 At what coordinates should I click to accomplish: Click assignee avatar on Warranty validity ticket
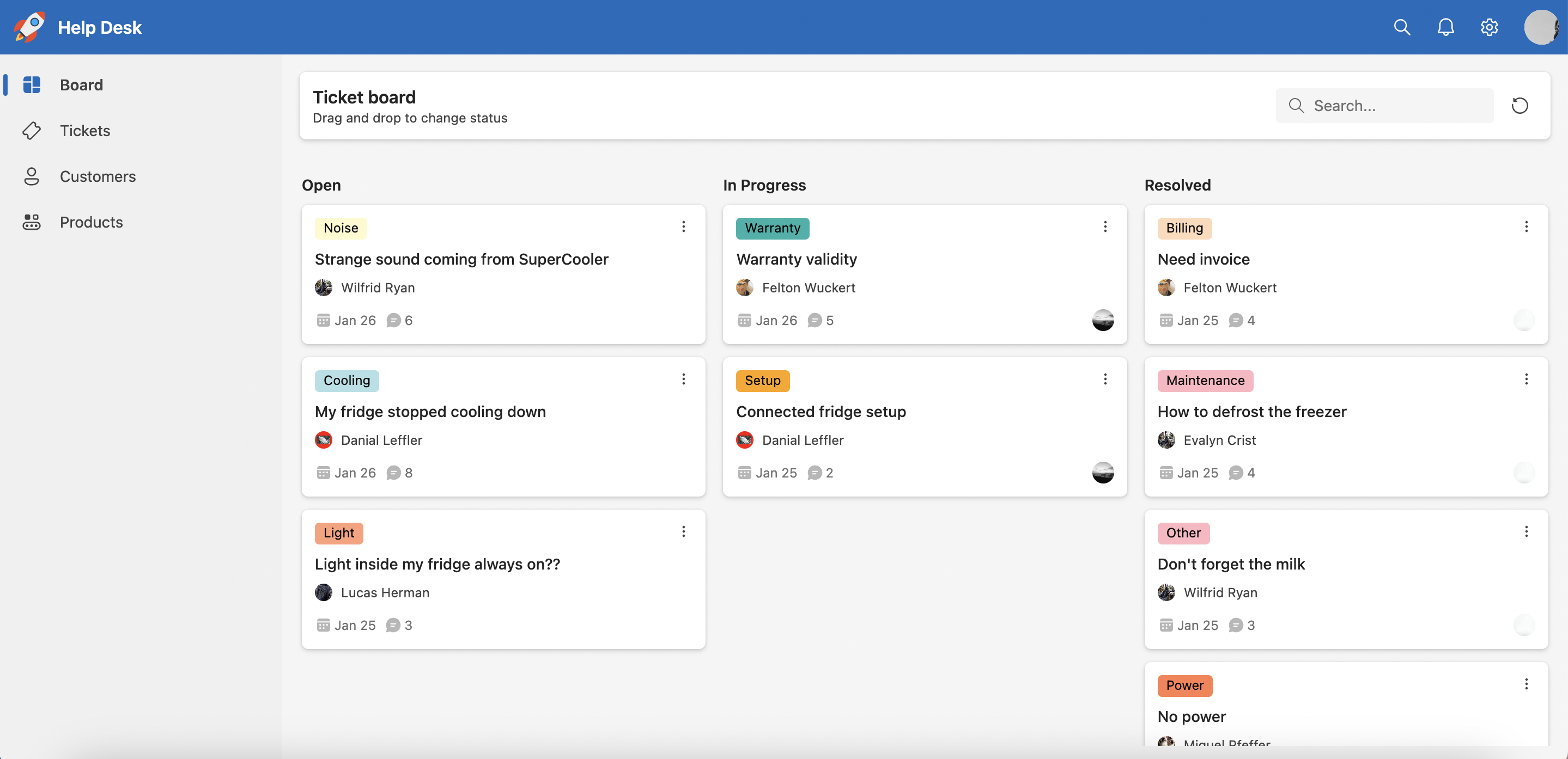pos(1102,321)
